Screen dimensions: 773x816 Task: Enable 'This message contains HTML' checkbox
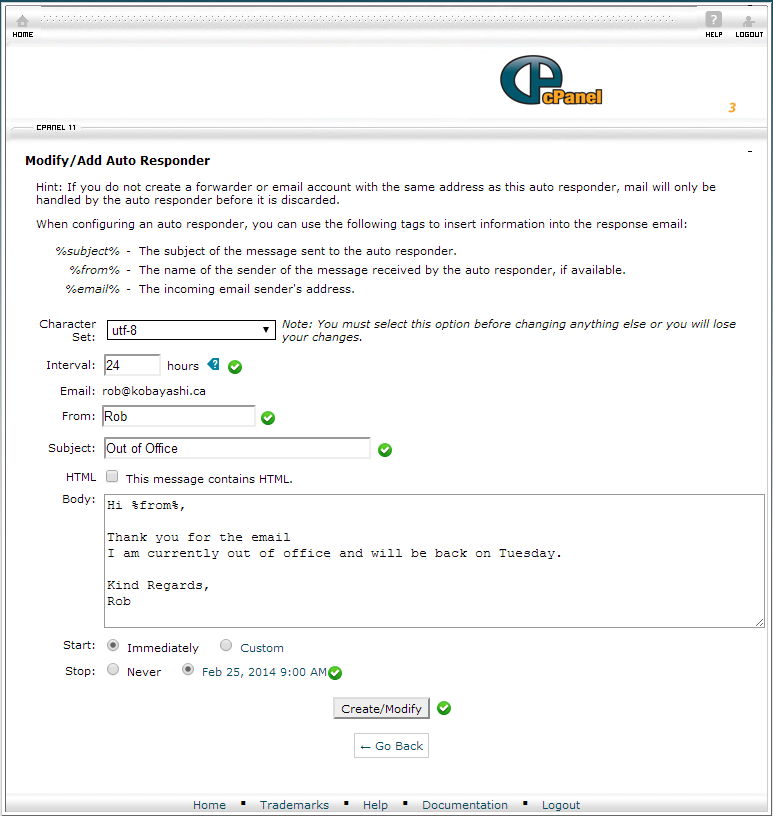click(112, 476)
